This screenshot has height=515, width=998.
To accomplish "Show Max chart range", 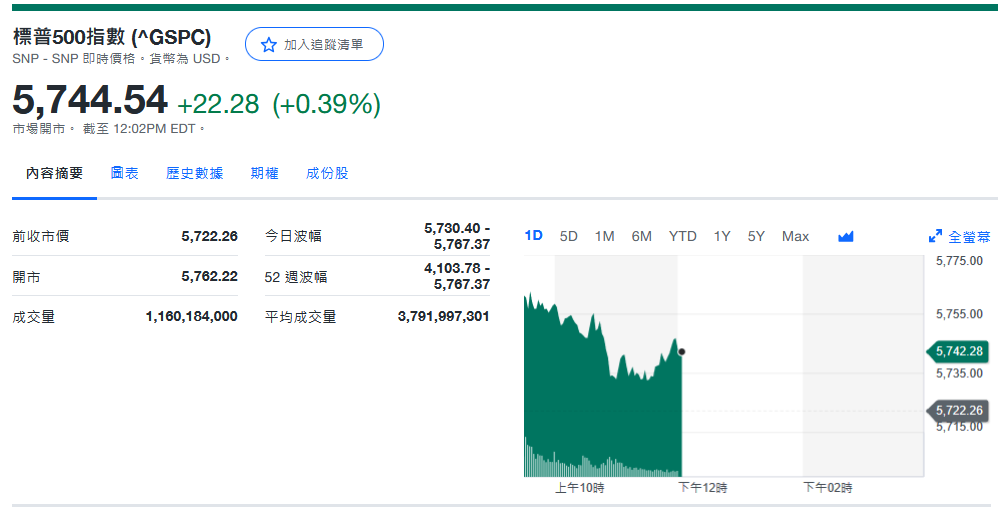I will click(x=795, y=237).
